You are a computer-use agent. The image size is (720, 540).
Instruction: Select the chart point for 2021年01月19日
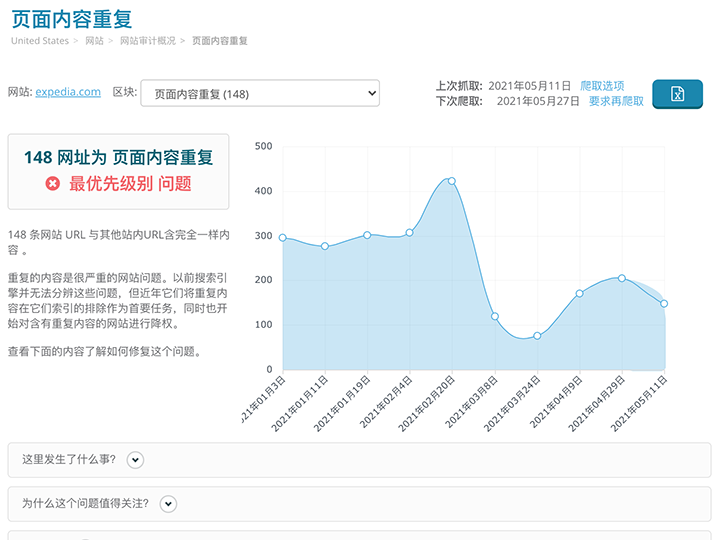(367, 235)
